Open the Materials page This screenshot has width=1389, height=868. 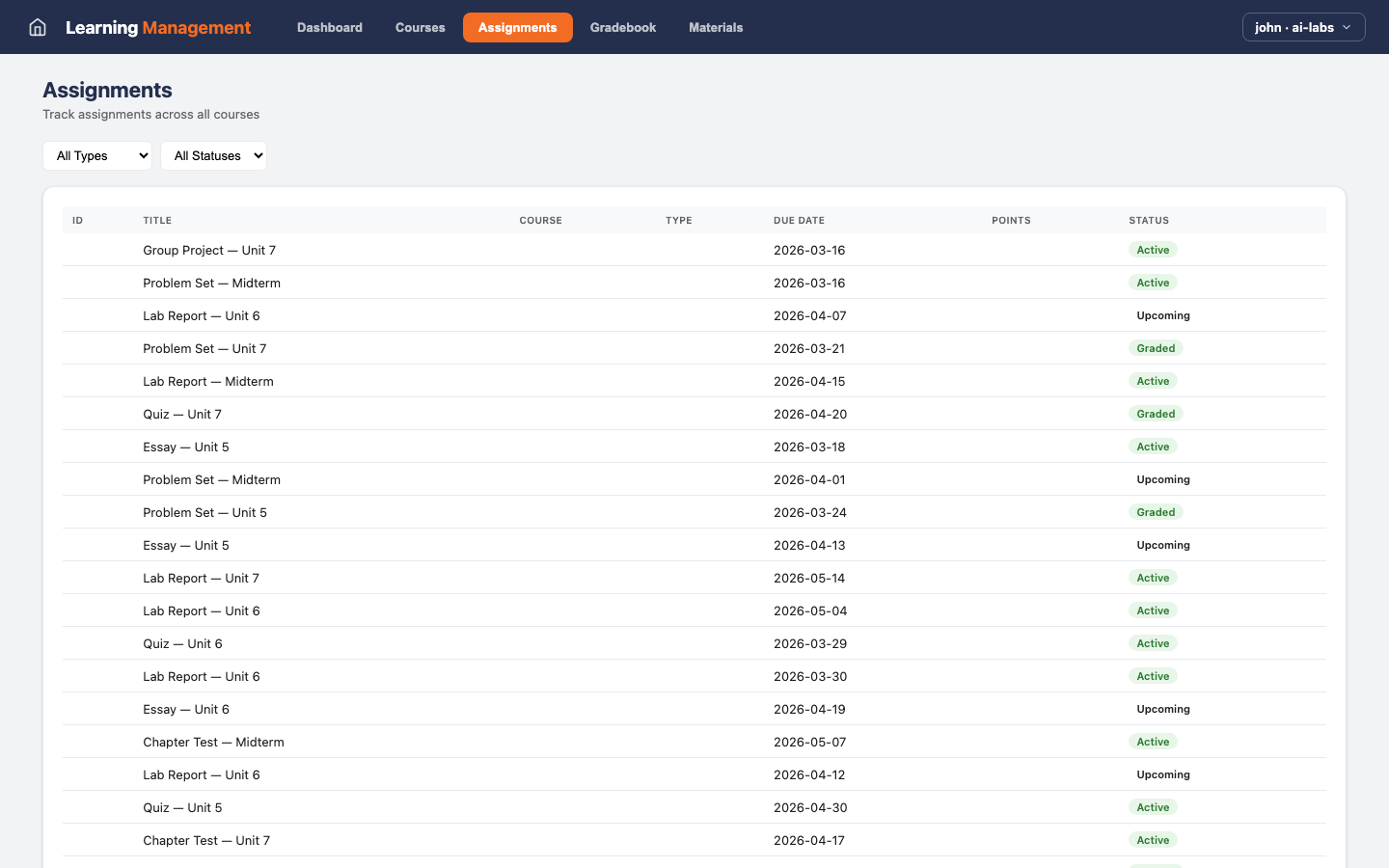coord(716,27)
